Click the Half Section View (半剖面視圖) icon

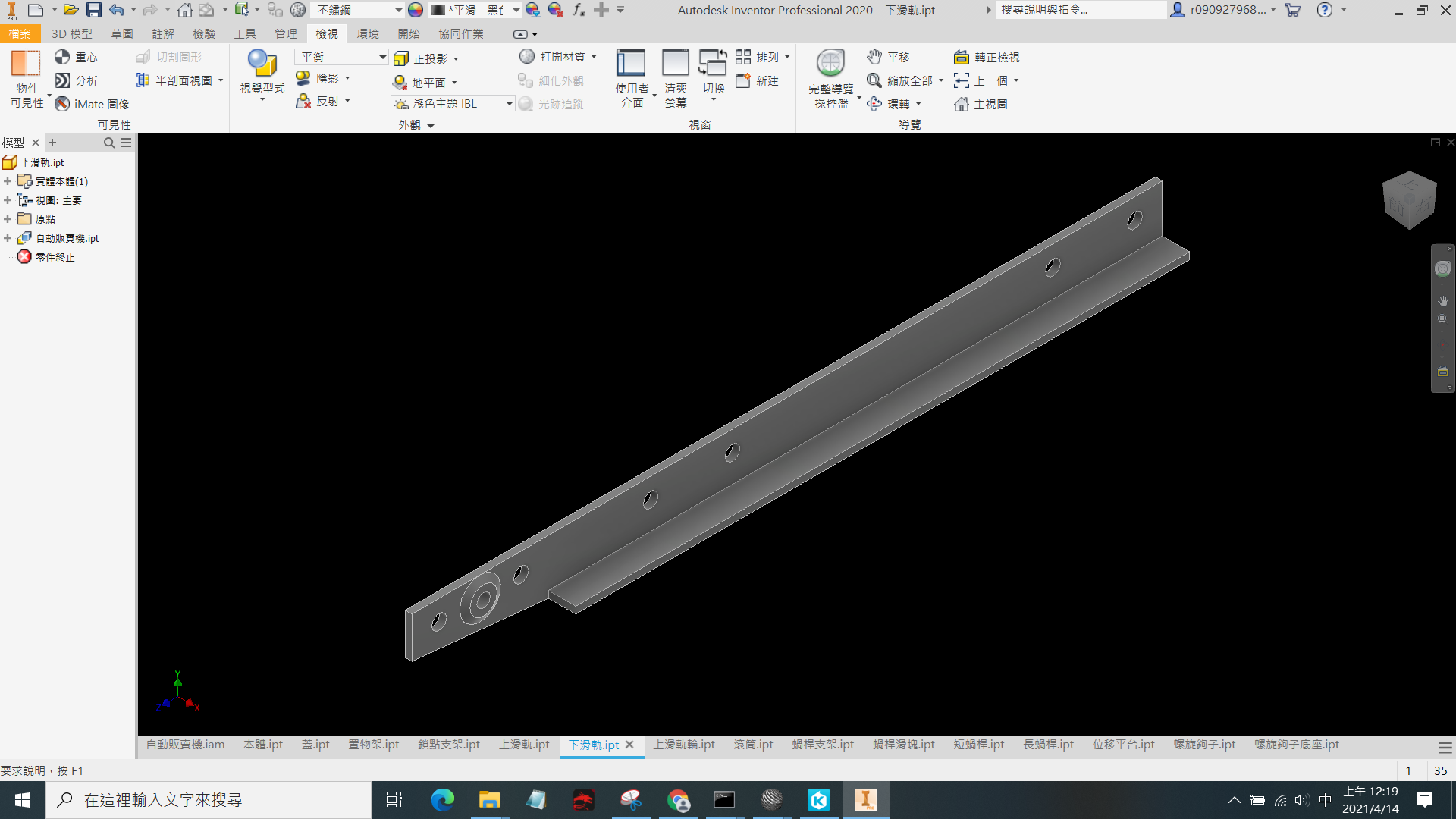point(143,80)
